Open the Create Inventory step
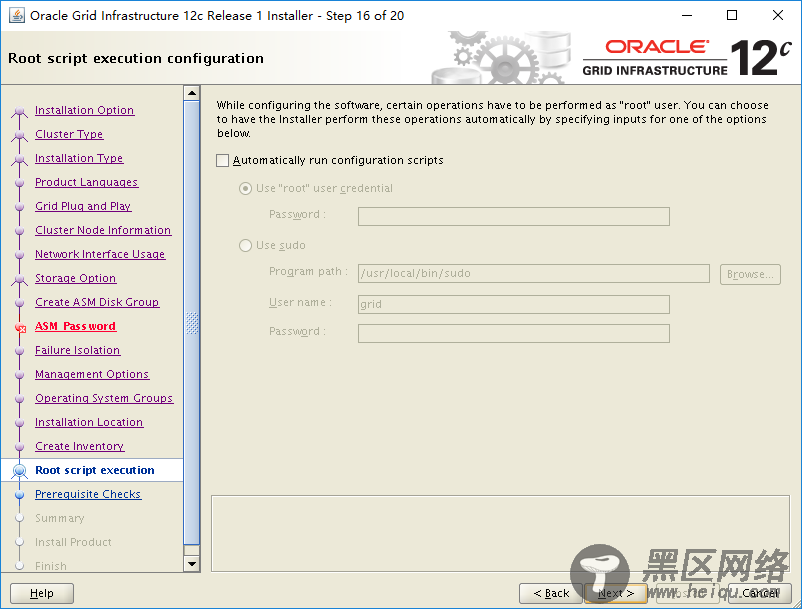802x609 pixels. [79, 446]
